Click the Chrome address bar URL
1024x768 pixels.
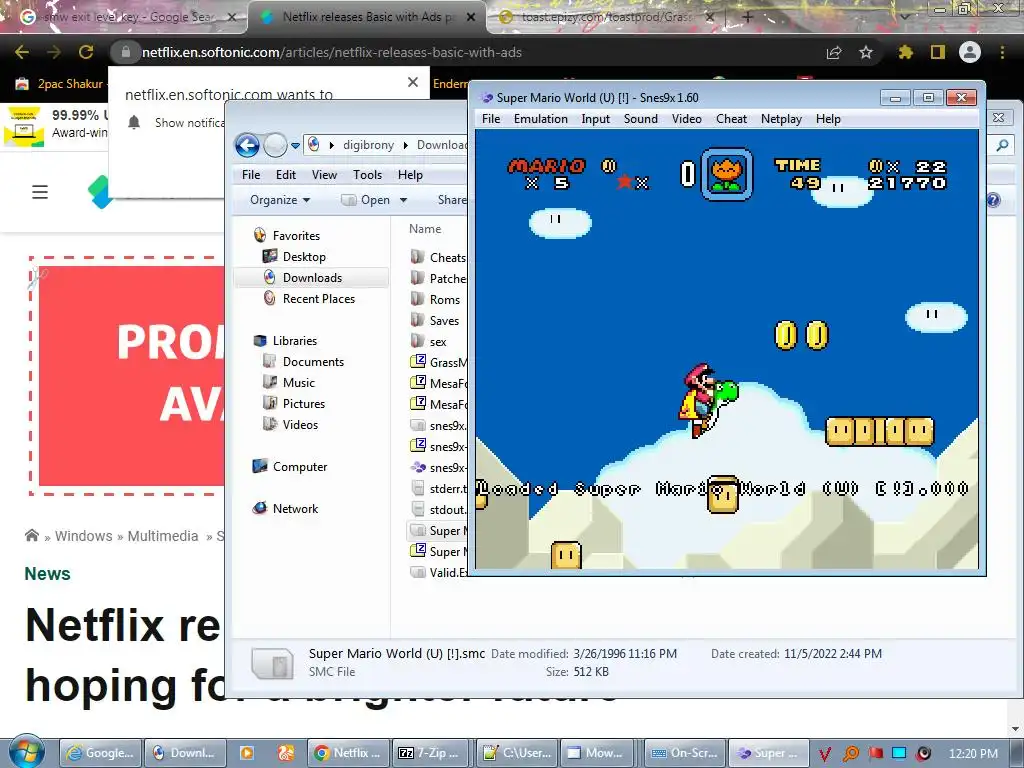pyautogui.click(x=332, y=52)
